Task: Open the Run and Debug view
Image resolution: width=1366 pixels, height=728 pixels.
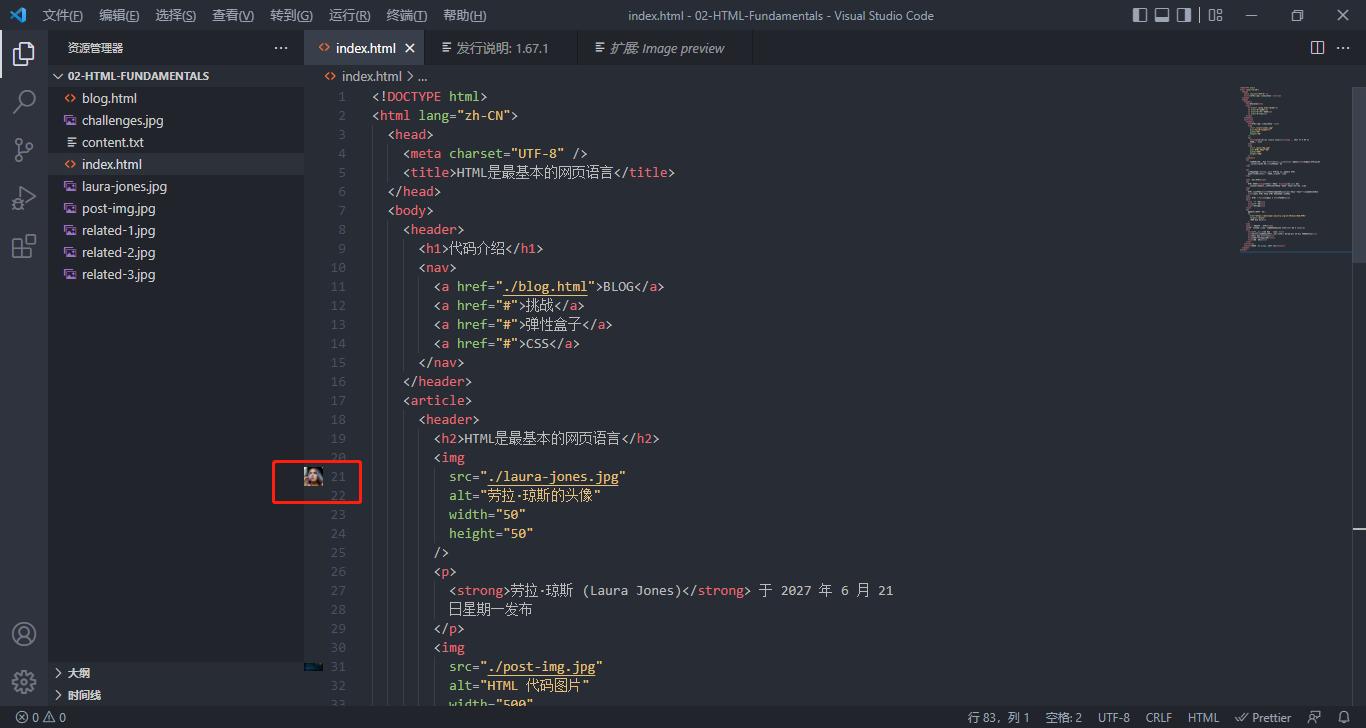Action: [x=24, y=197]
